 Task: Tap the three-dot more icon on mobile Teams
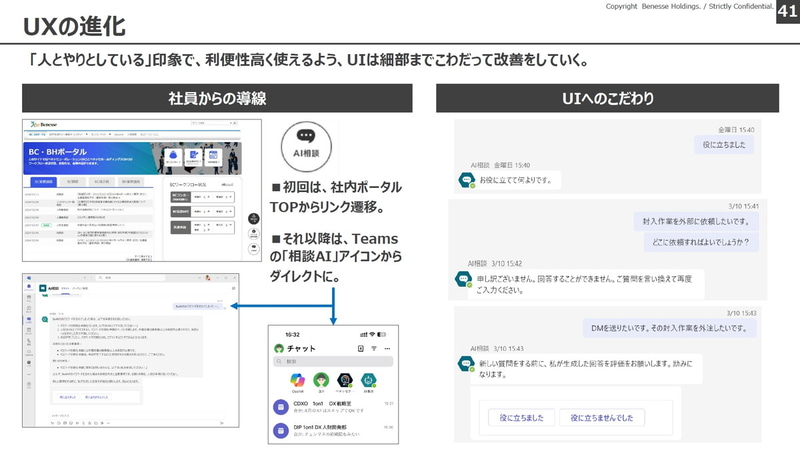tap(387, 348)
